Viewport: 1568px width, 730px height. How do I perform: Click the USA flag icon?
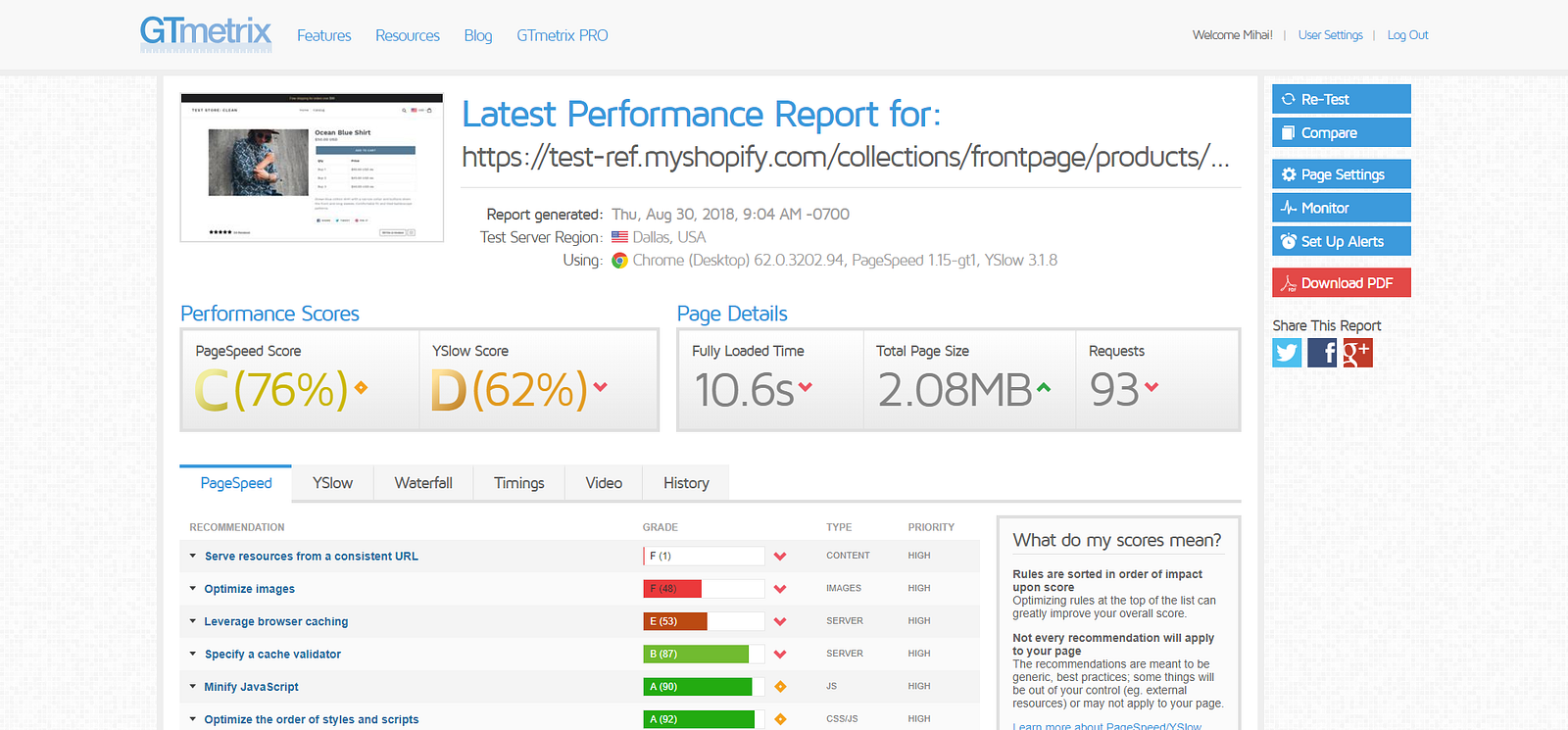(619, 237)
